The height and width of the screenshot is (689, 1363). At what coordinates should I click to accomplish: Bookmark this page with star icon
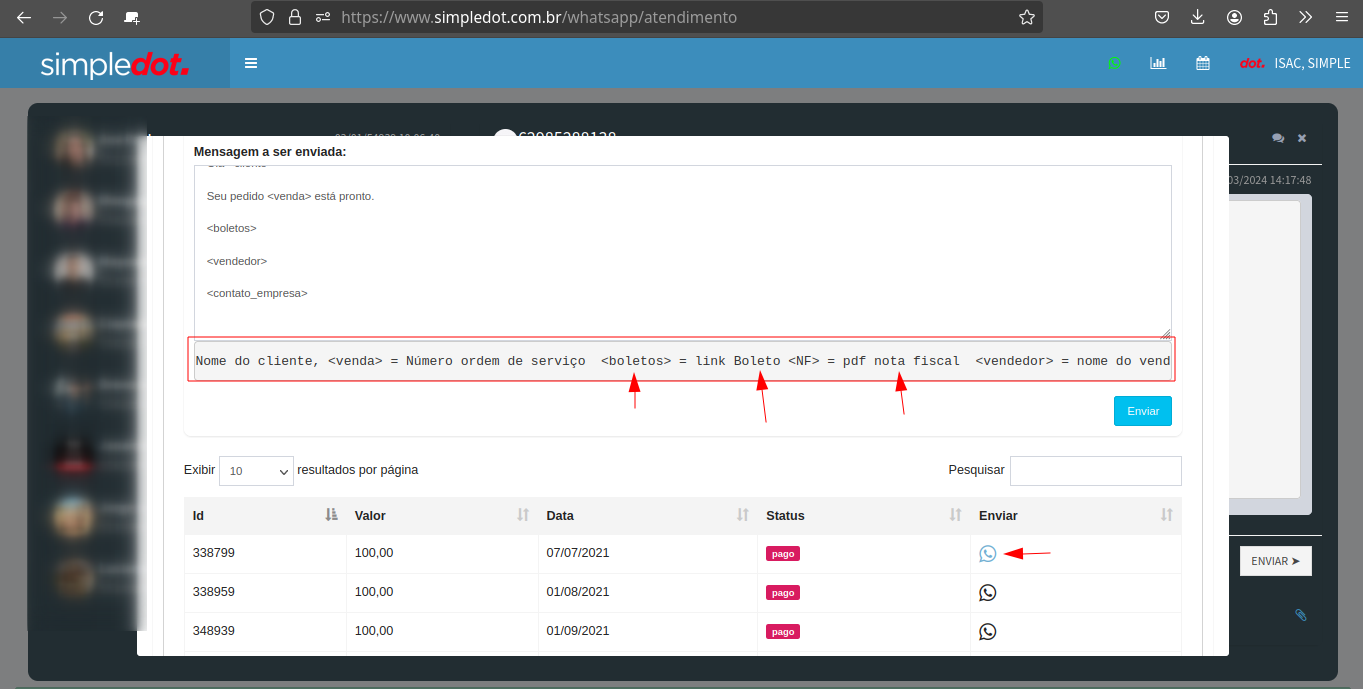tap(1026, 17)
